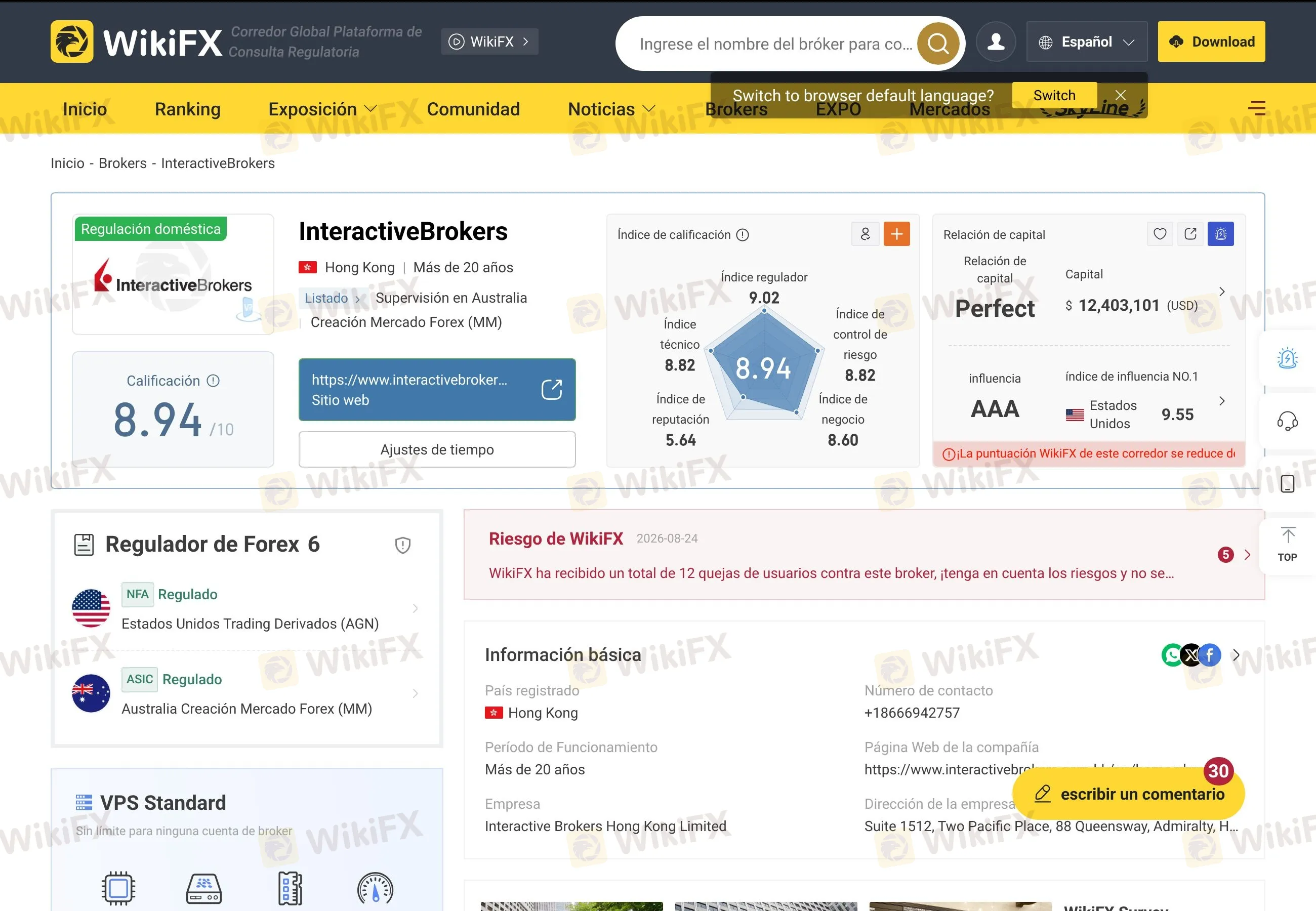Click the shield icon in Regulador de Forex
Image resolution: width=1316 pixels, height=911 pixels.
click(x=403, y=545)
